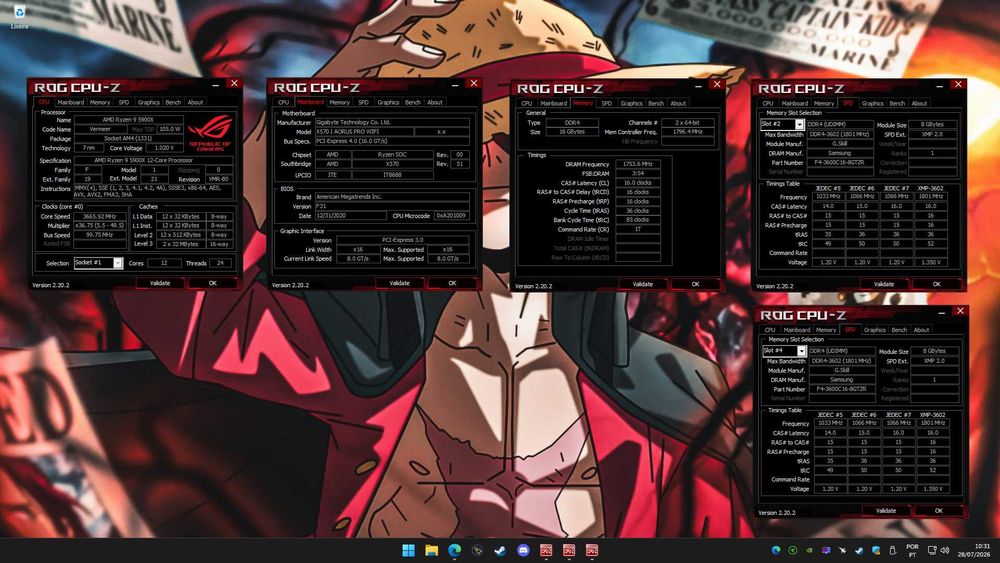Click the Edge icon in the system tray
The image size is (1000, 563).
[x=776, y=550]
